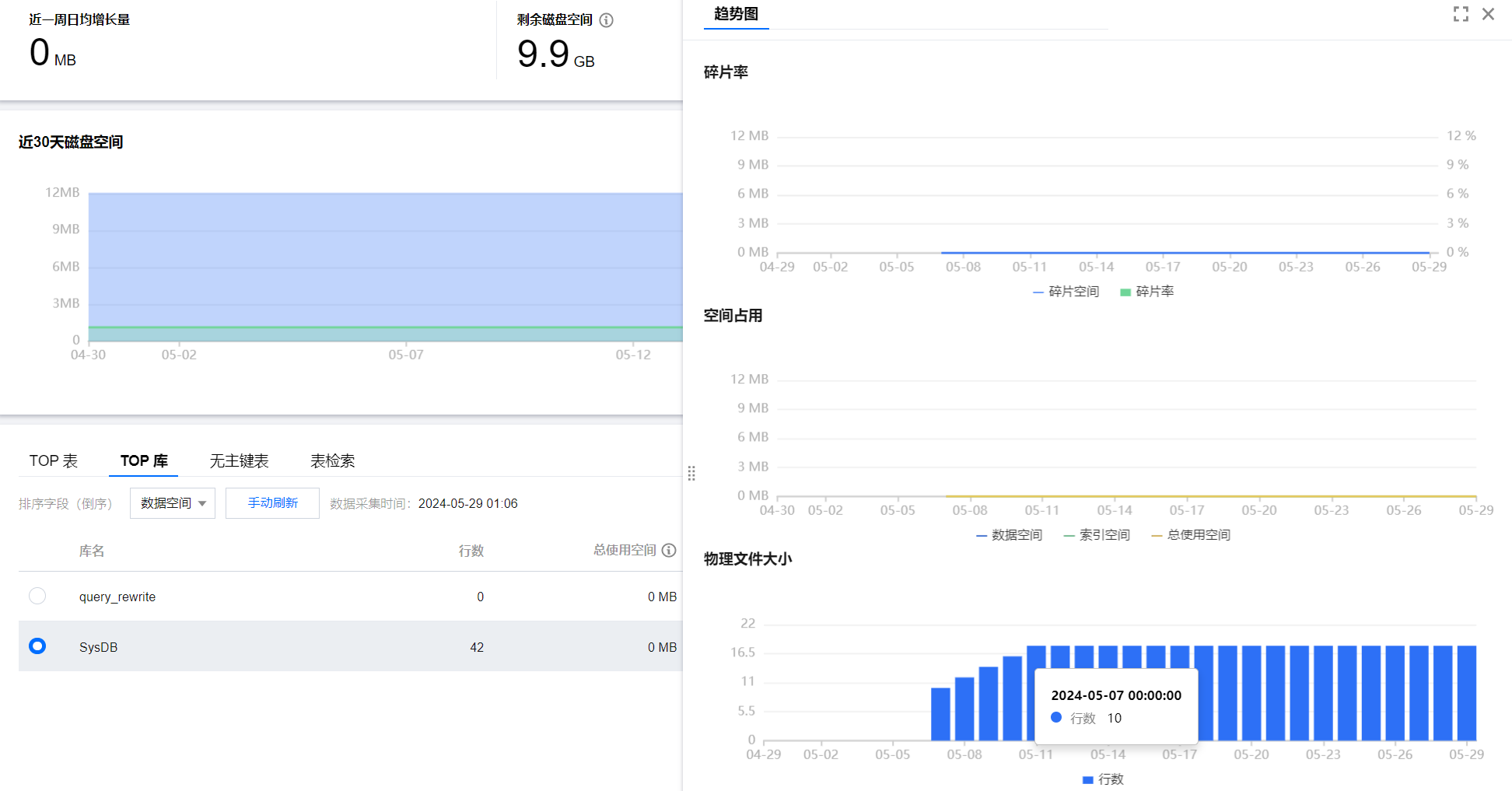The image size is (1512, 791).
Task: Close the trend chart panel
Action: [x=1488, y=14]
